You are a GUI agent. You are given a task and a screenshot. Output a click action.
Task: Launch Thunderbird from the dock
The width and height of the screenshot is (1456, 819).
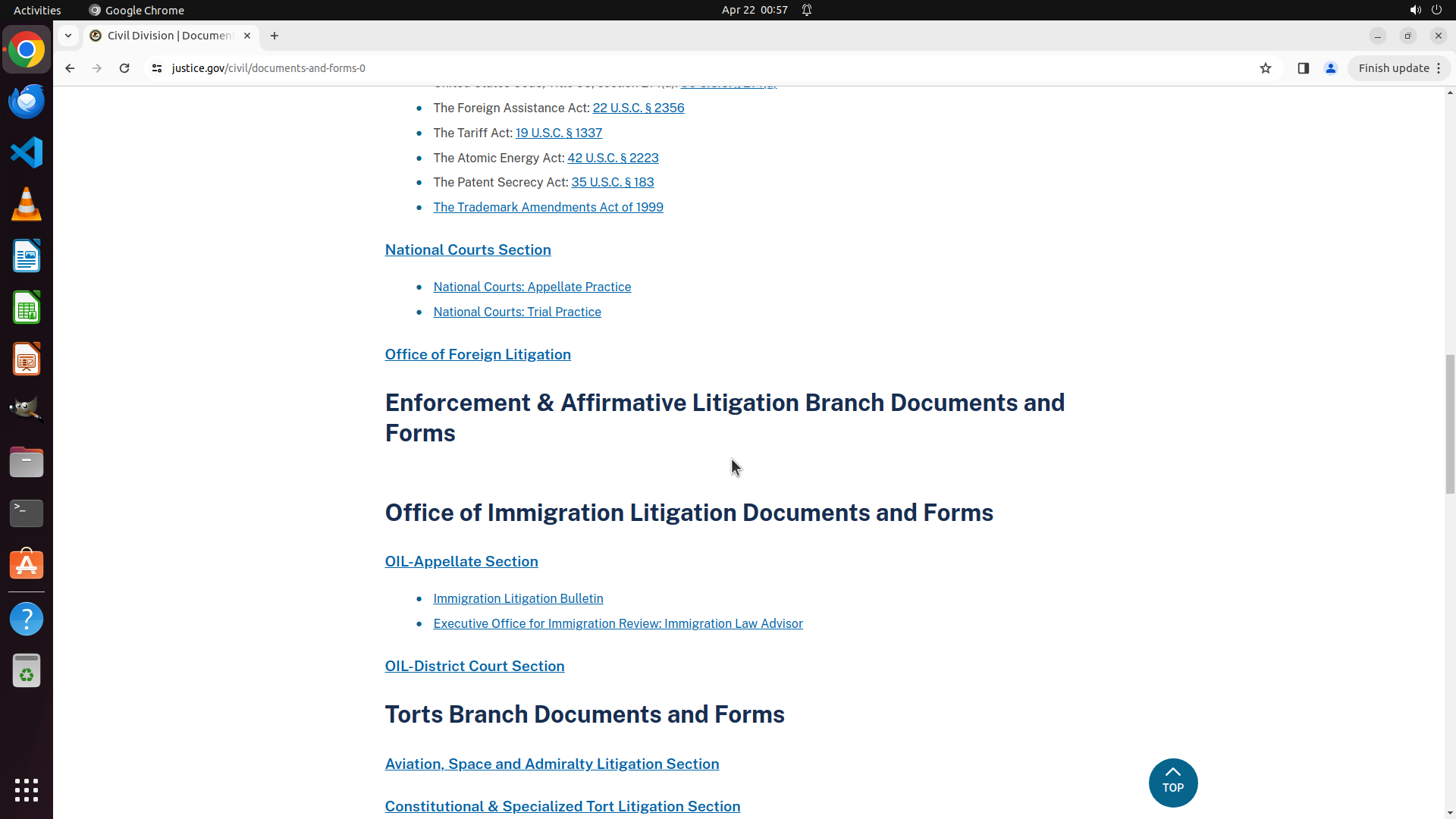click(x=27, y=102)
